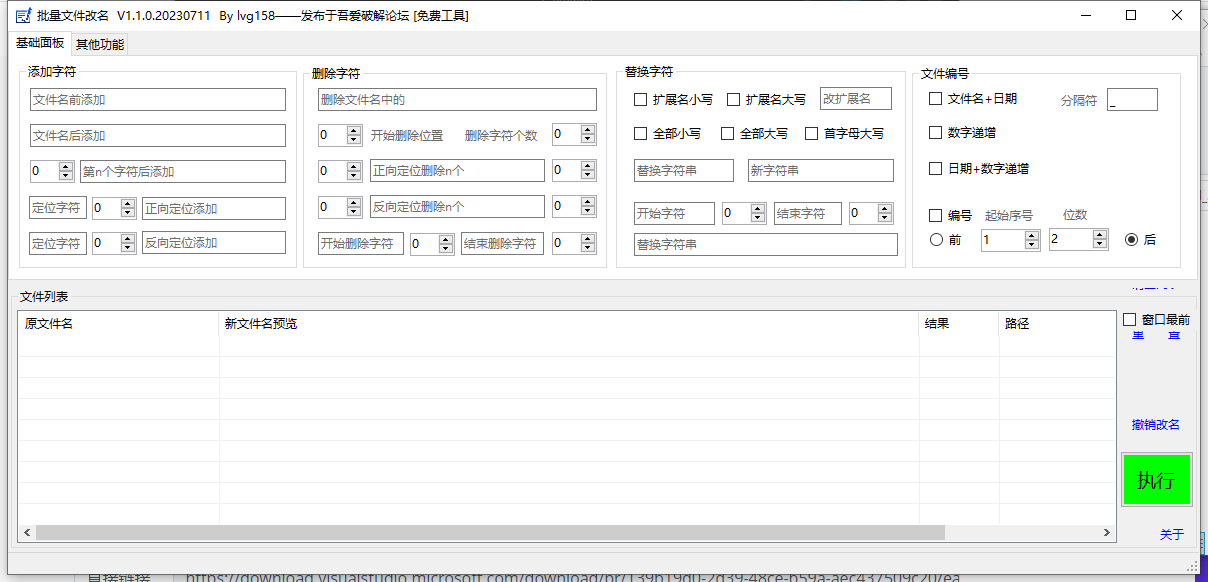1208x582 pixels.
Task: Click the up arrow of 起始序号 spinner
Action: click(1031, 234)
